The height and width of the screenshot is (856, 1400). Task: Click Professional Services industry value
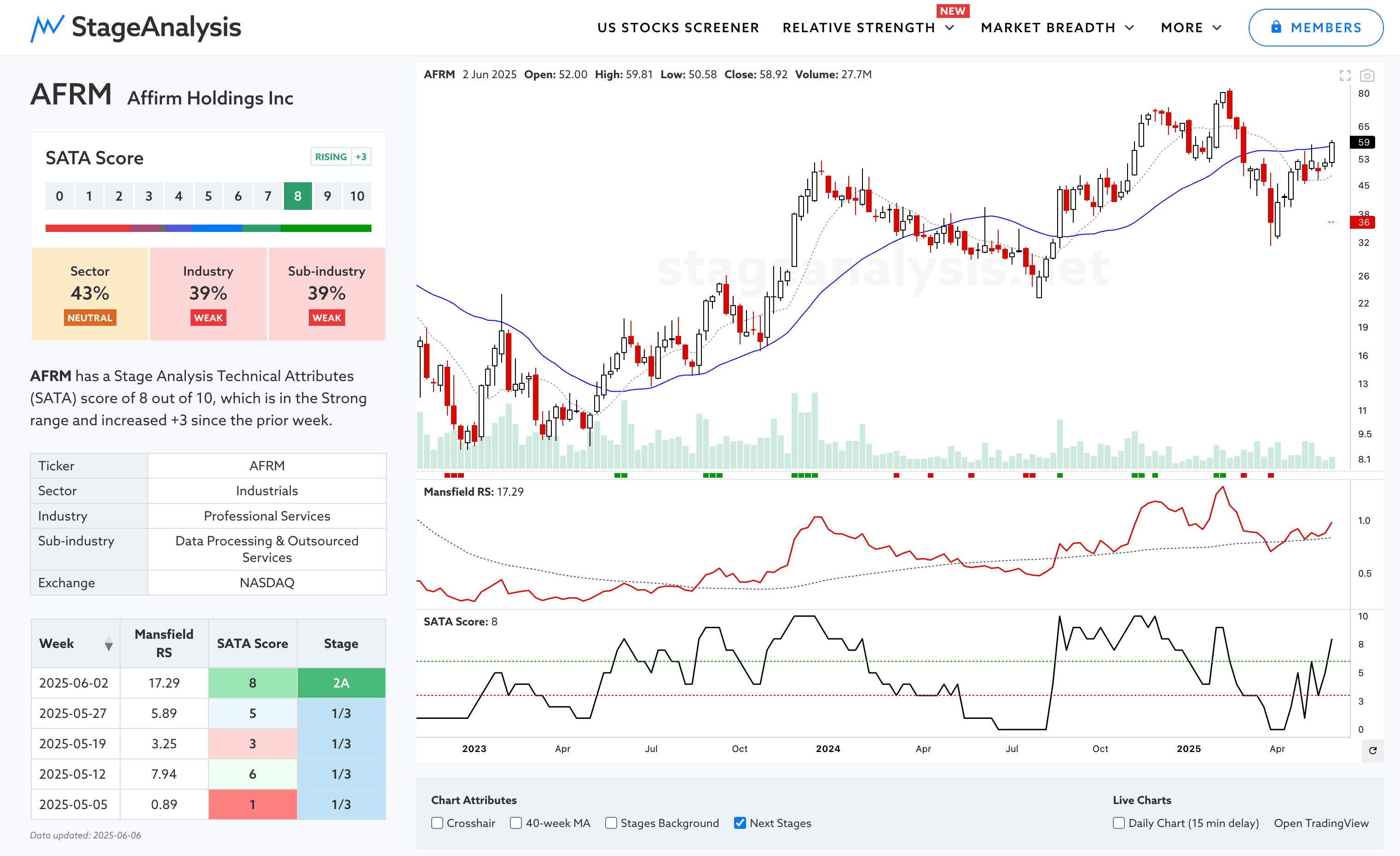click(267, 516)
